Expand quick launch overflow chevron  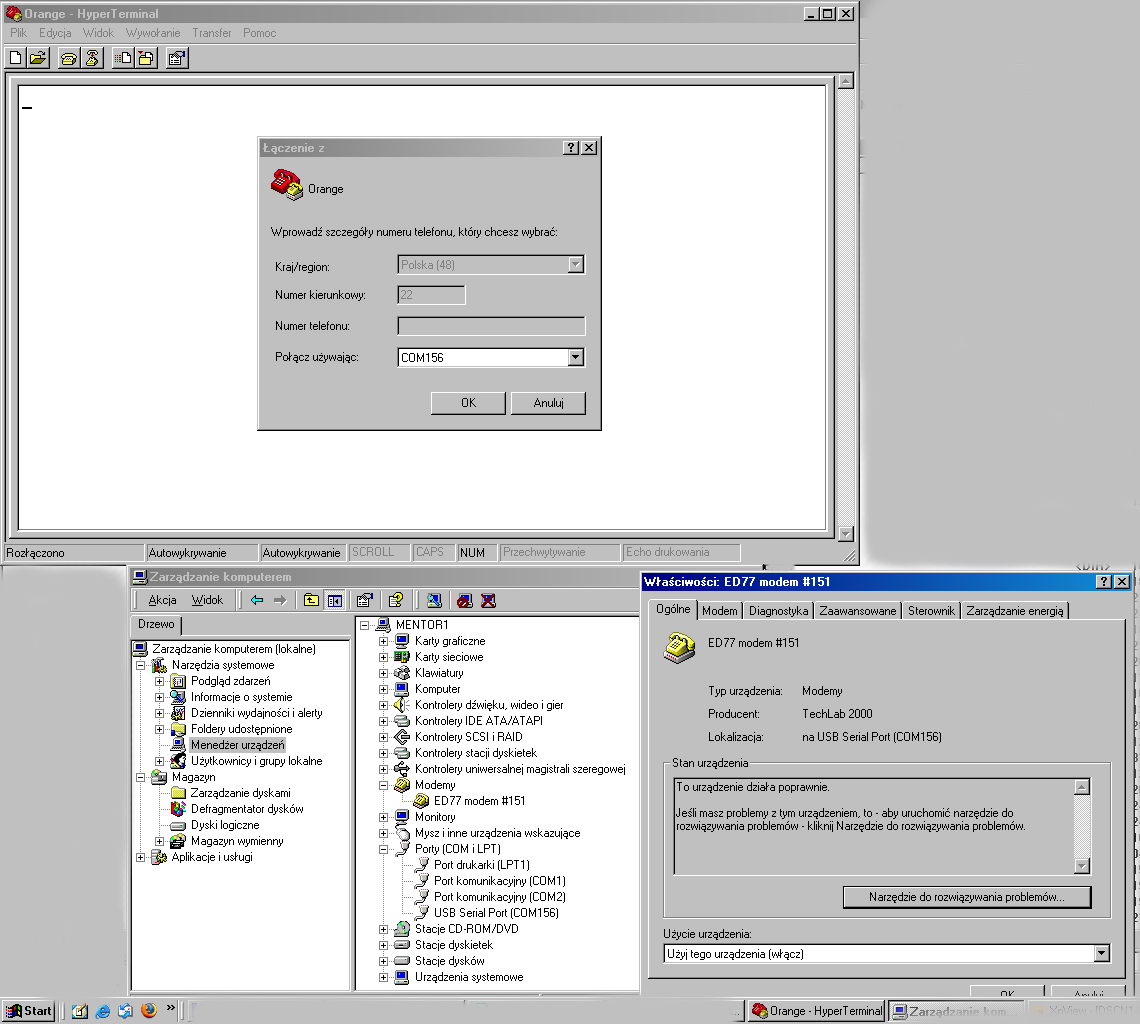(x=171, y=1007)
